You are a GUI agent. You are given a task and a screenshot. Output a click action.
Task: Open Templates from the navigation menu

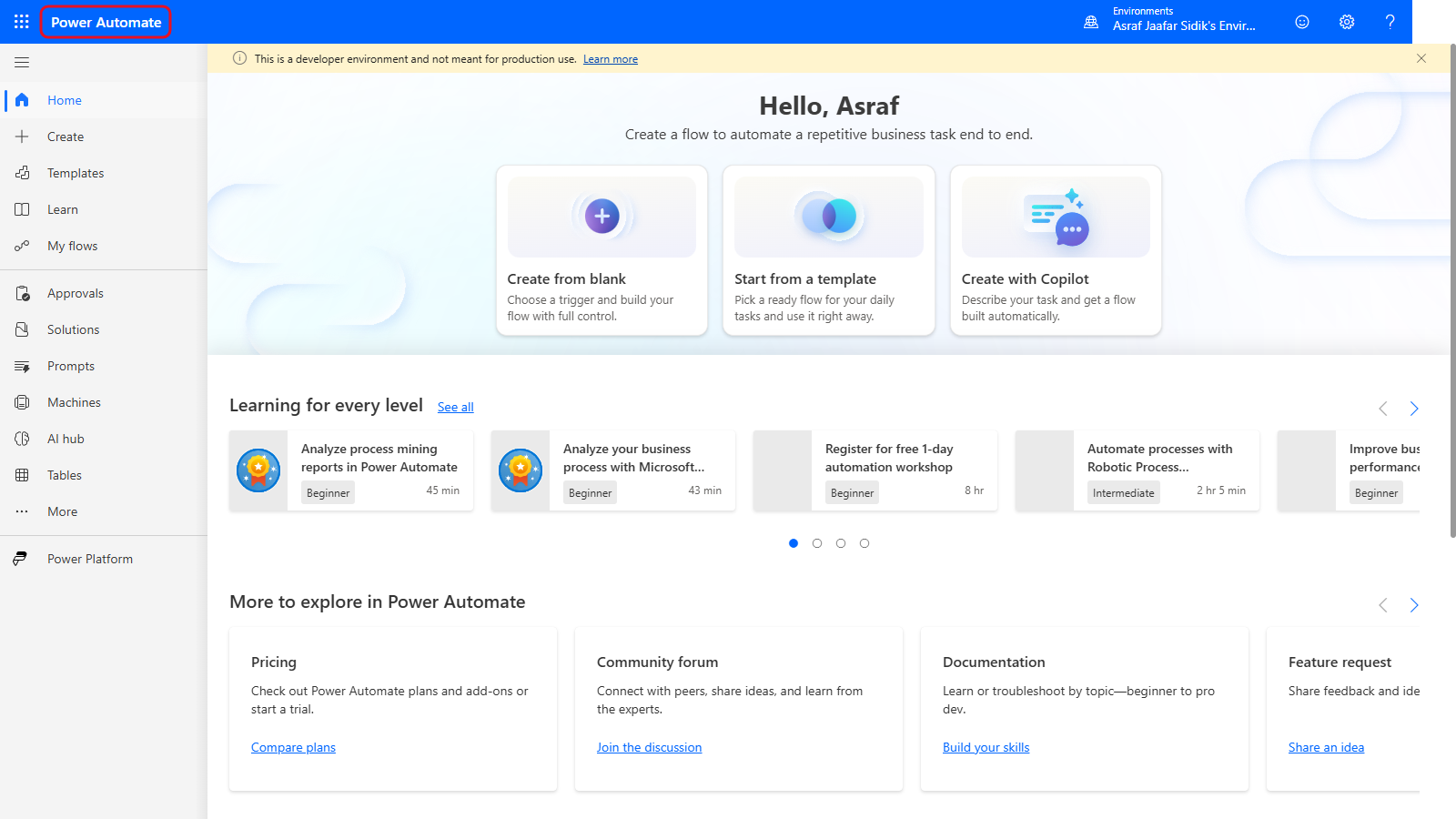104,173
